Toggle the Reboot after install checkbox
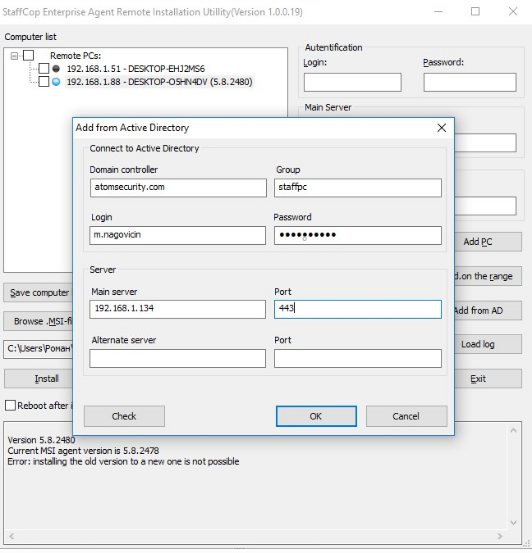 pyautogui.click(x=10, y=406)
